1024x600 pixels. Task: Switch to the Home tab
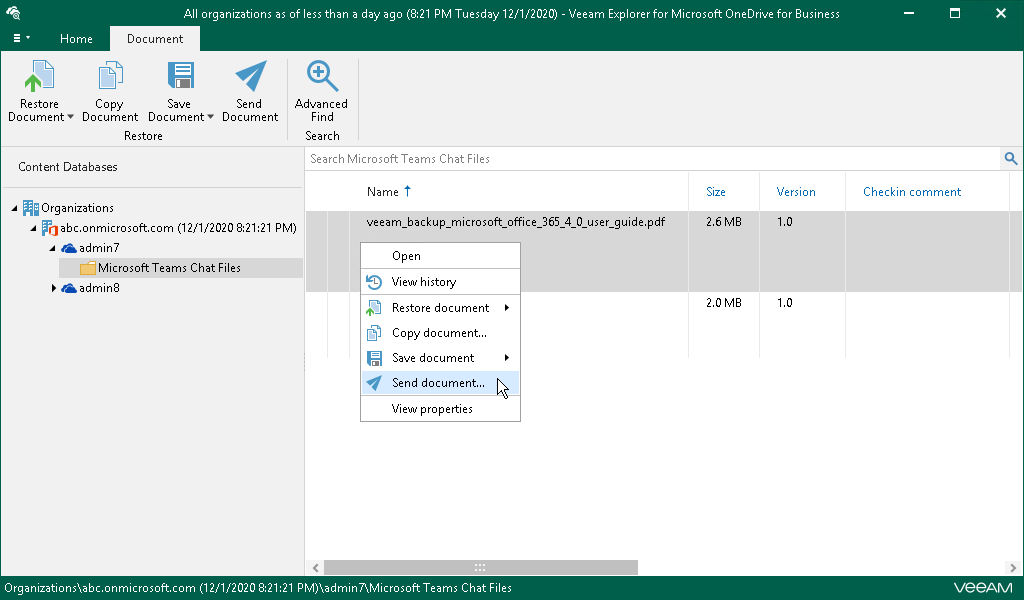76,39
